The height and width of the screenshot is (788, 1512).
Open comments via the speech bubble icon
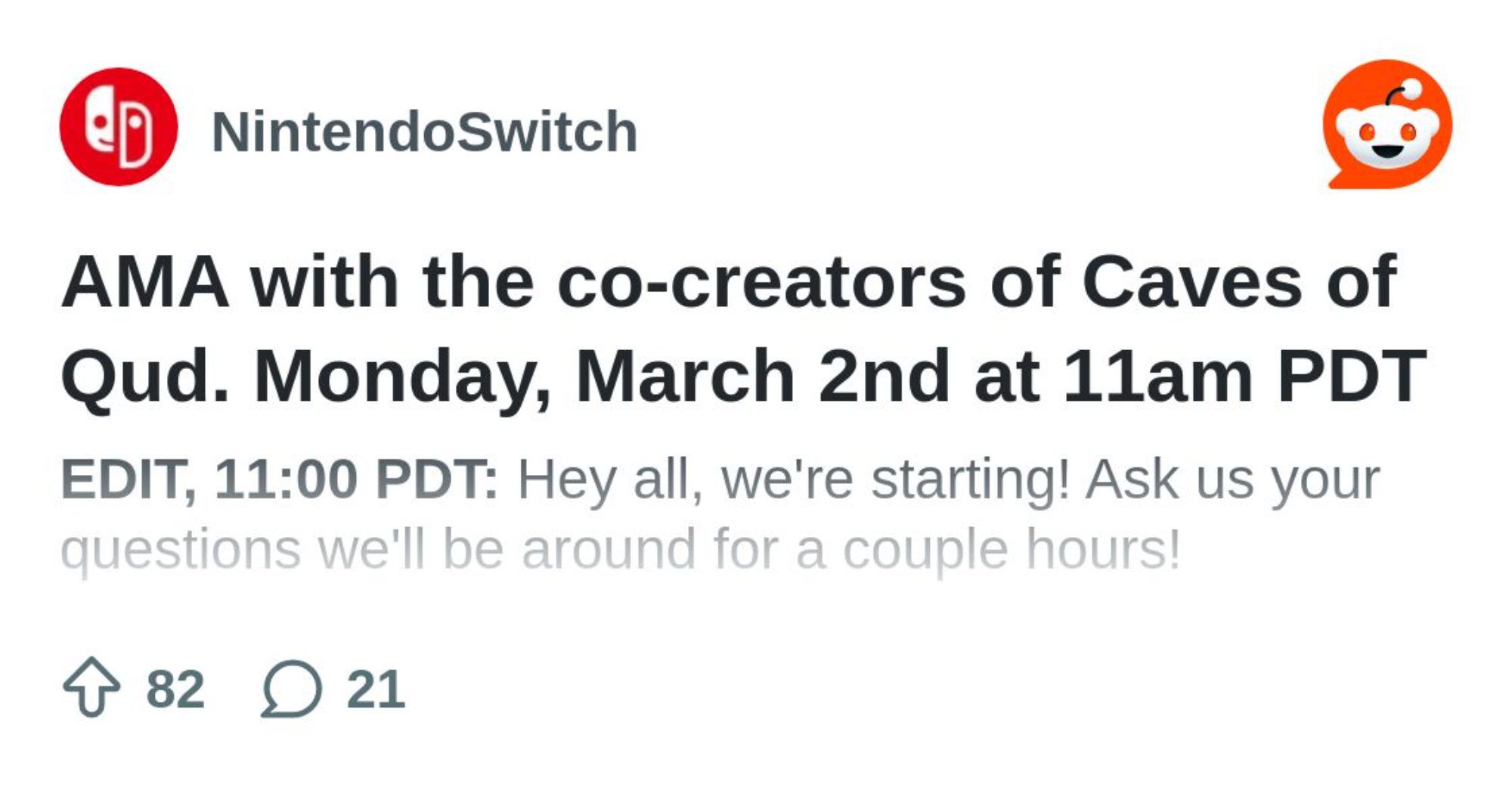pyautogui.click(x=292, y=688)
